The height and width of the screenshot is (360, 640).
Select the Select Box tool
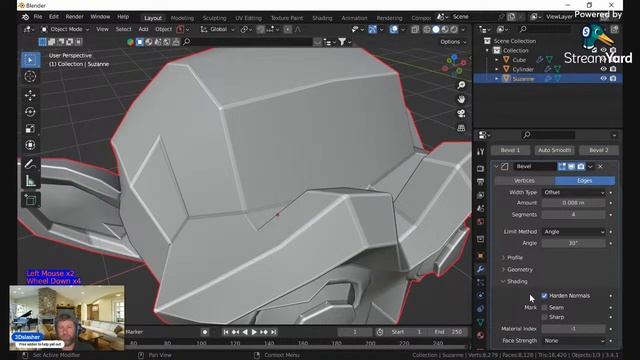[x=30, y=60]
